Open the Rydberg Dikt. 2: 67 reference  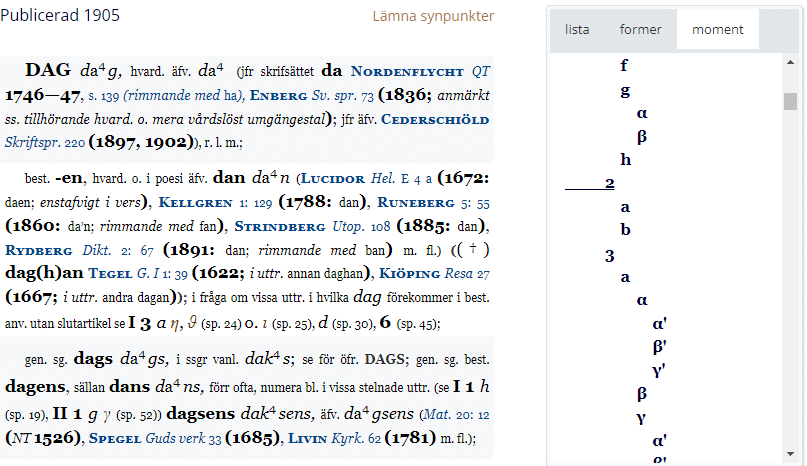(x=79, y=250)
